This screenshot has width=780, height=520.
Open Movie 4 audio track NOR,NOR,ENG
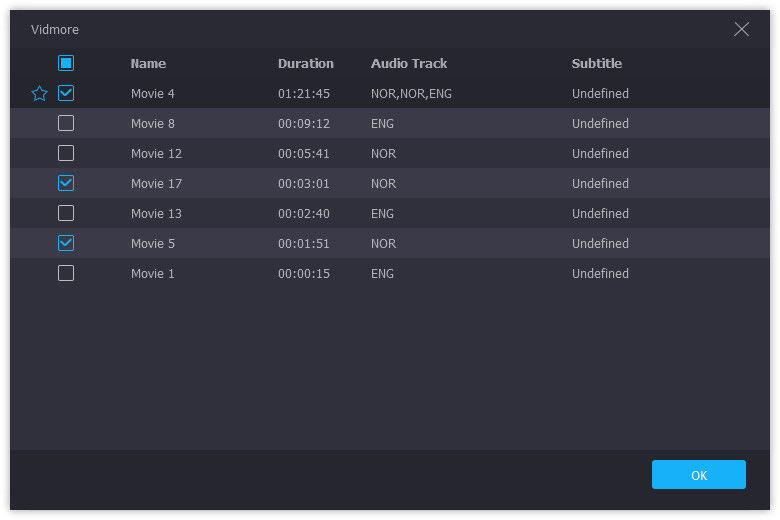coord(411,94)
